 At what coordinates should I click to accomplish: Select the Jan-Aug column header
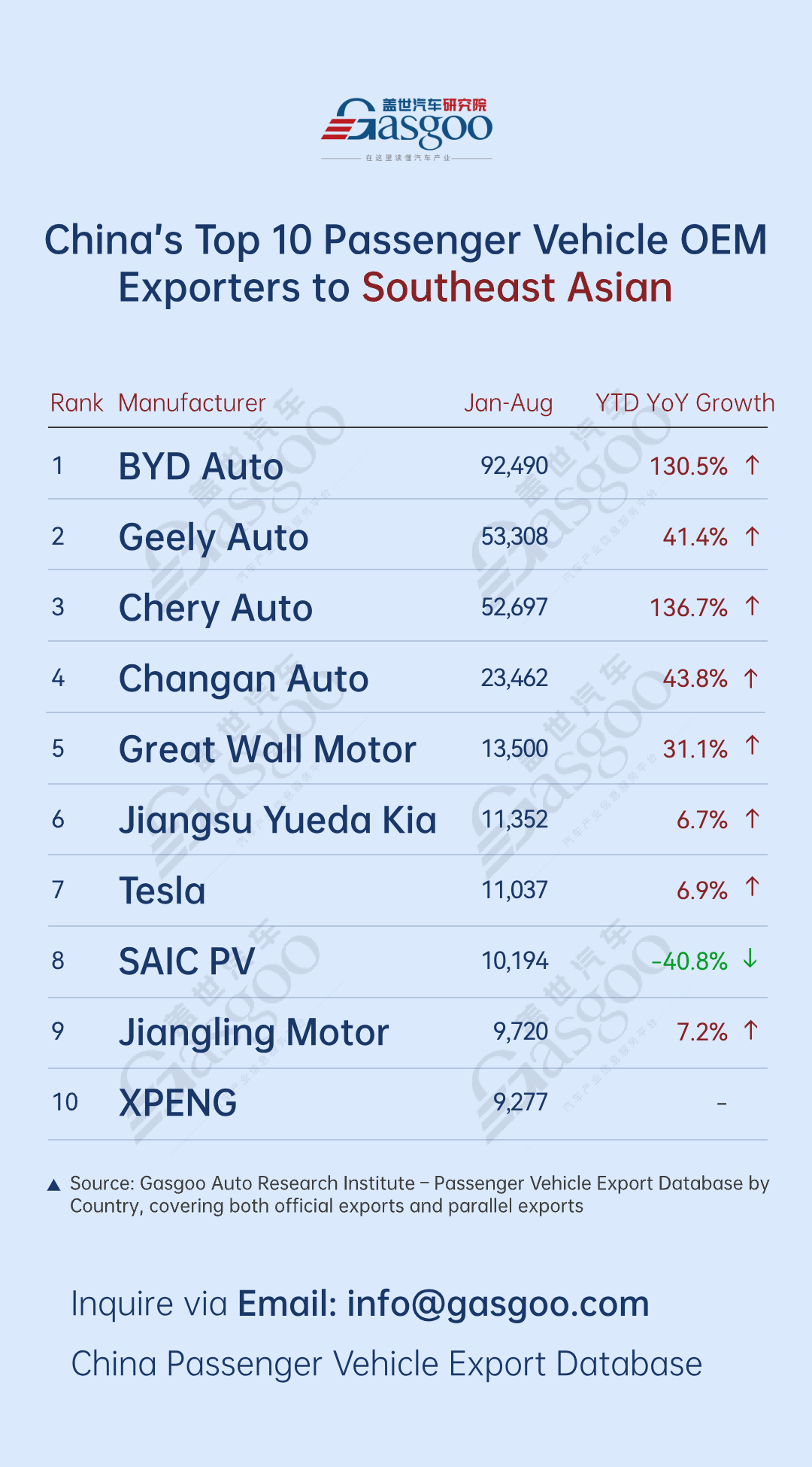point(508,403)
